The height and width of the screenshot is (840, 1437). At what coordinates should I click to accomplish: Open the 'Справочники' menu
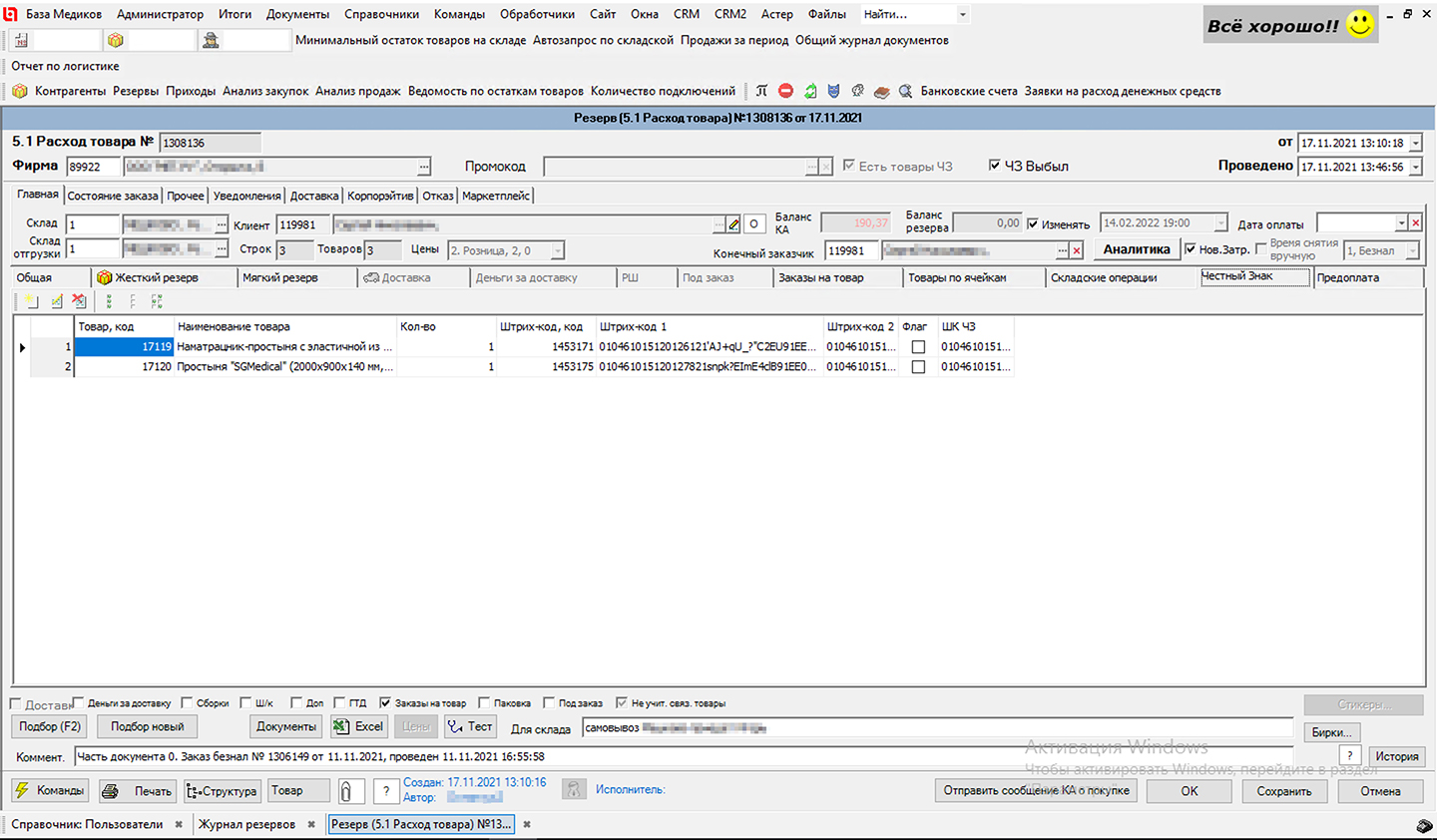tap(381, 14)
